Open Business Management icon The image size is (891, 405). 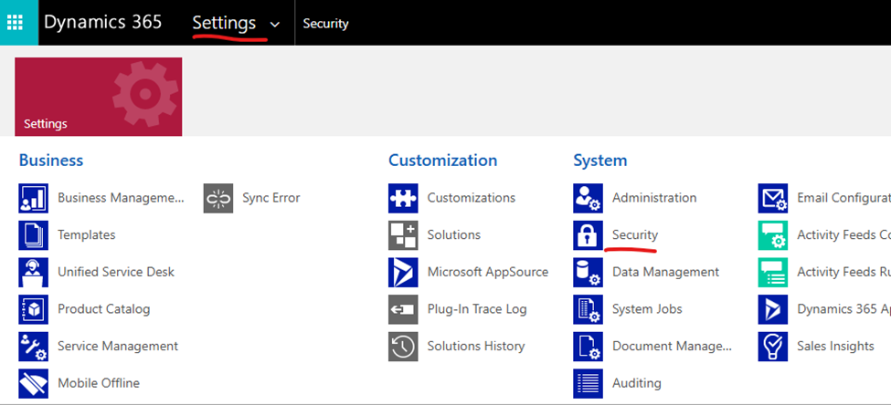coord(33,198)
